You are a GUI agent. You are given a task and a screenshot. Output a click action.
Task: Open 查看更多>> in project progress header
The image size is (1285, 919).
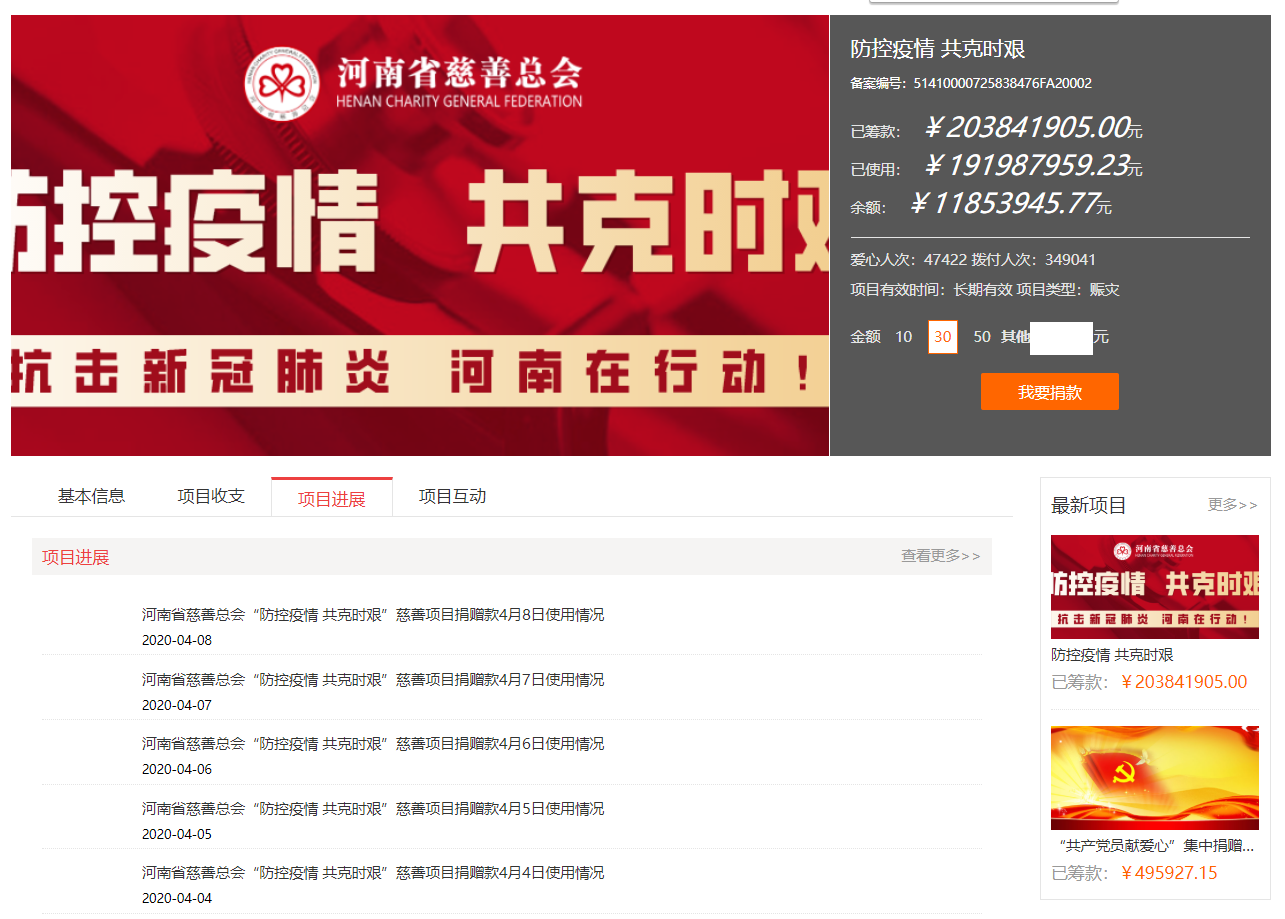point(940,556)
